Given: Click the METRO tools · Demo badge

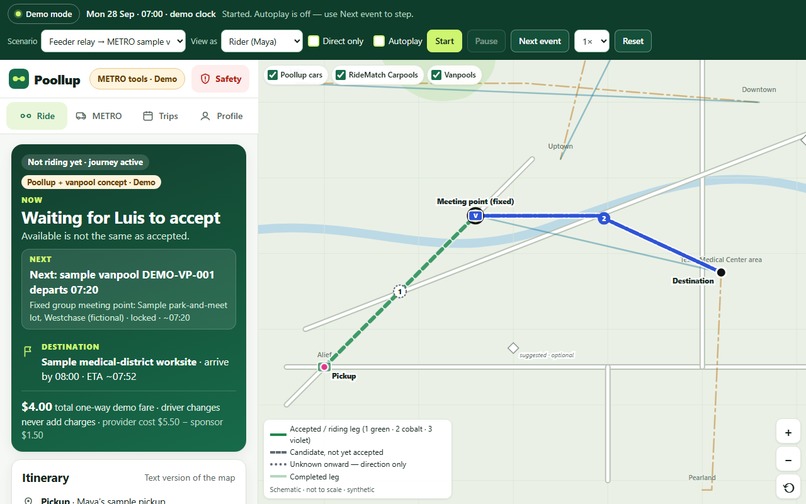Looking at the screenshot, I should [x=137, y=79].
